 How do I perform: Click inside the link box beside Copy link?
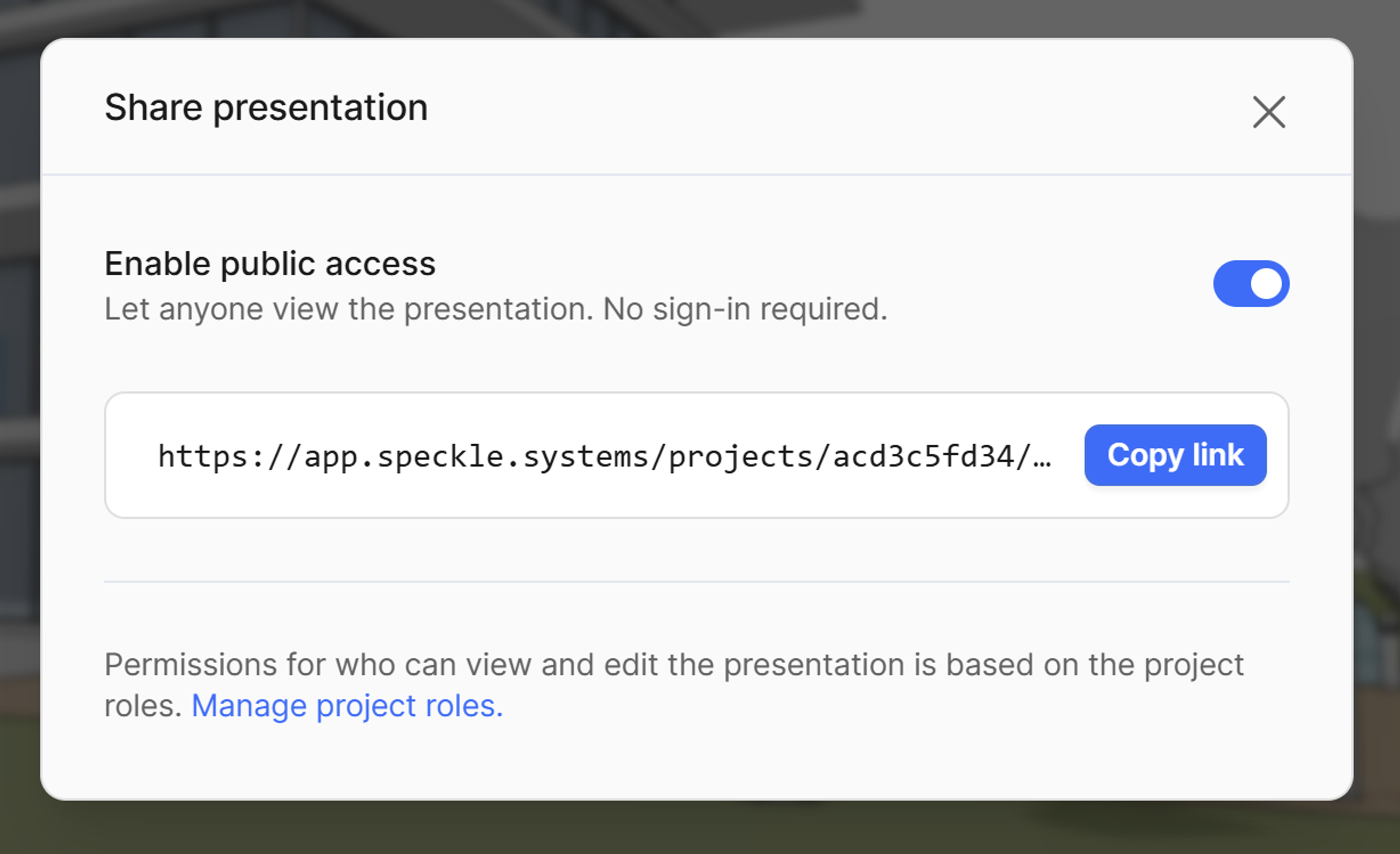[x=604, y=456]
